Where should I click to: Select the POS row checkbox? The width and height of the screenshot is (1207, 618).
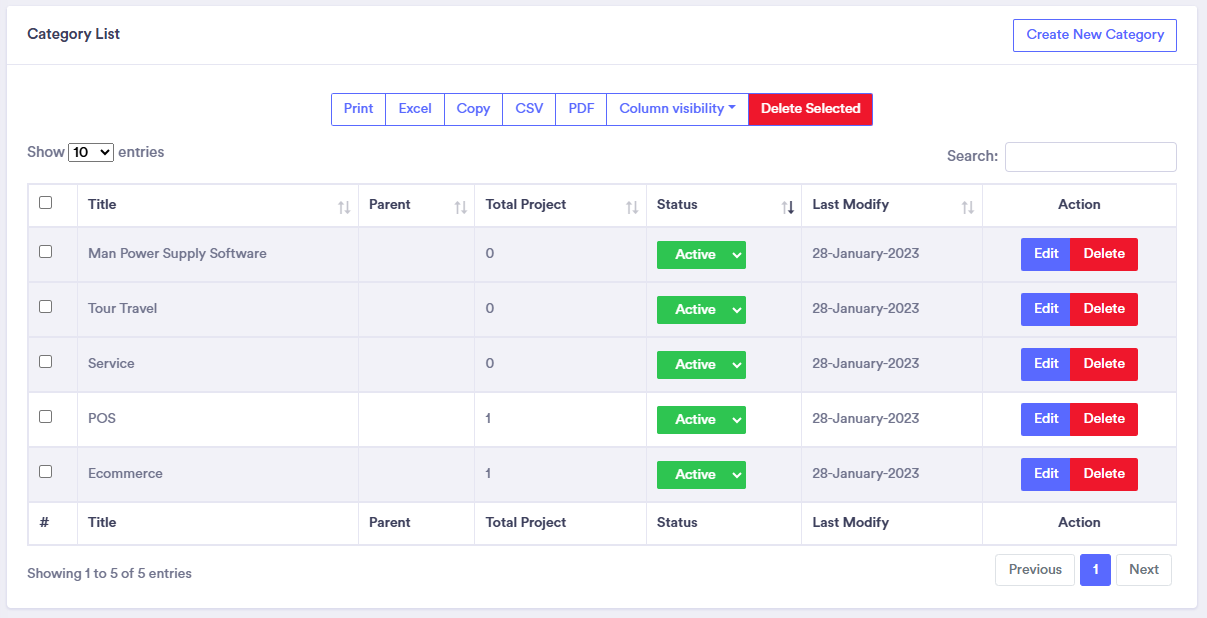45,417
